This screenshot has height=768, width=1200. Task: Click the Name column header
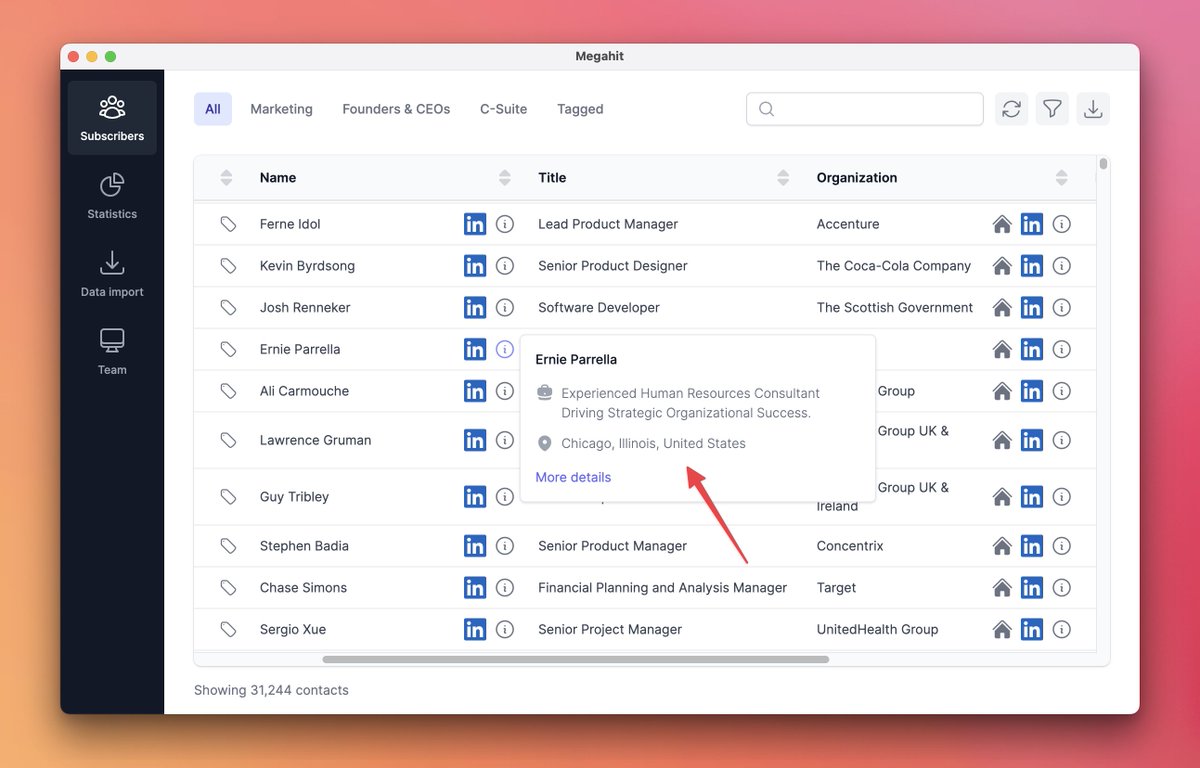(x=278, y=178)
